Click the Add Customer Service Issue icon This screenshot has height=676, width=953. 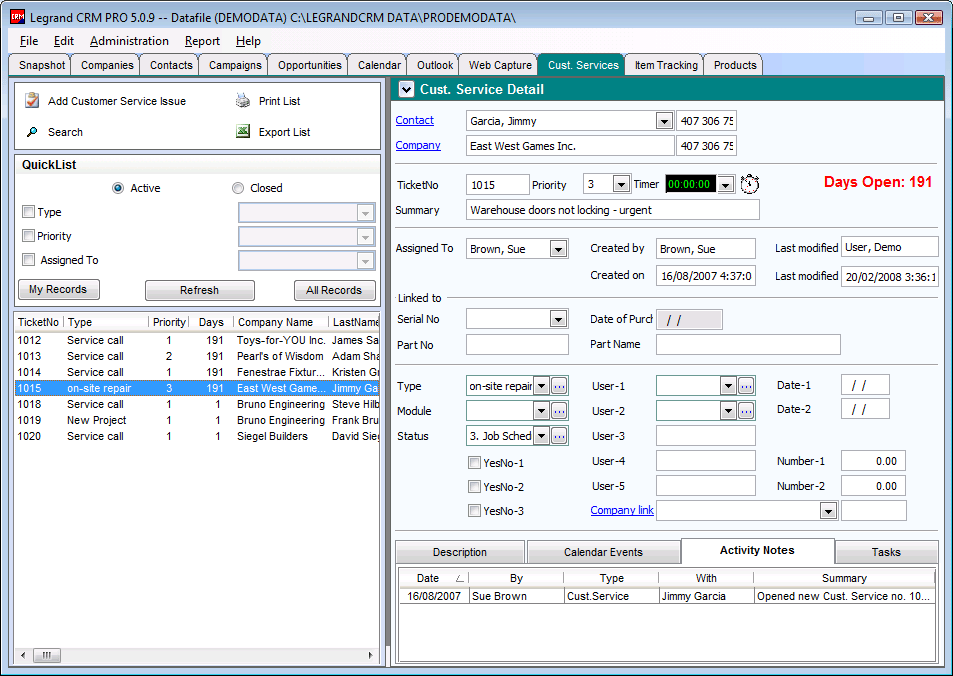32,100
